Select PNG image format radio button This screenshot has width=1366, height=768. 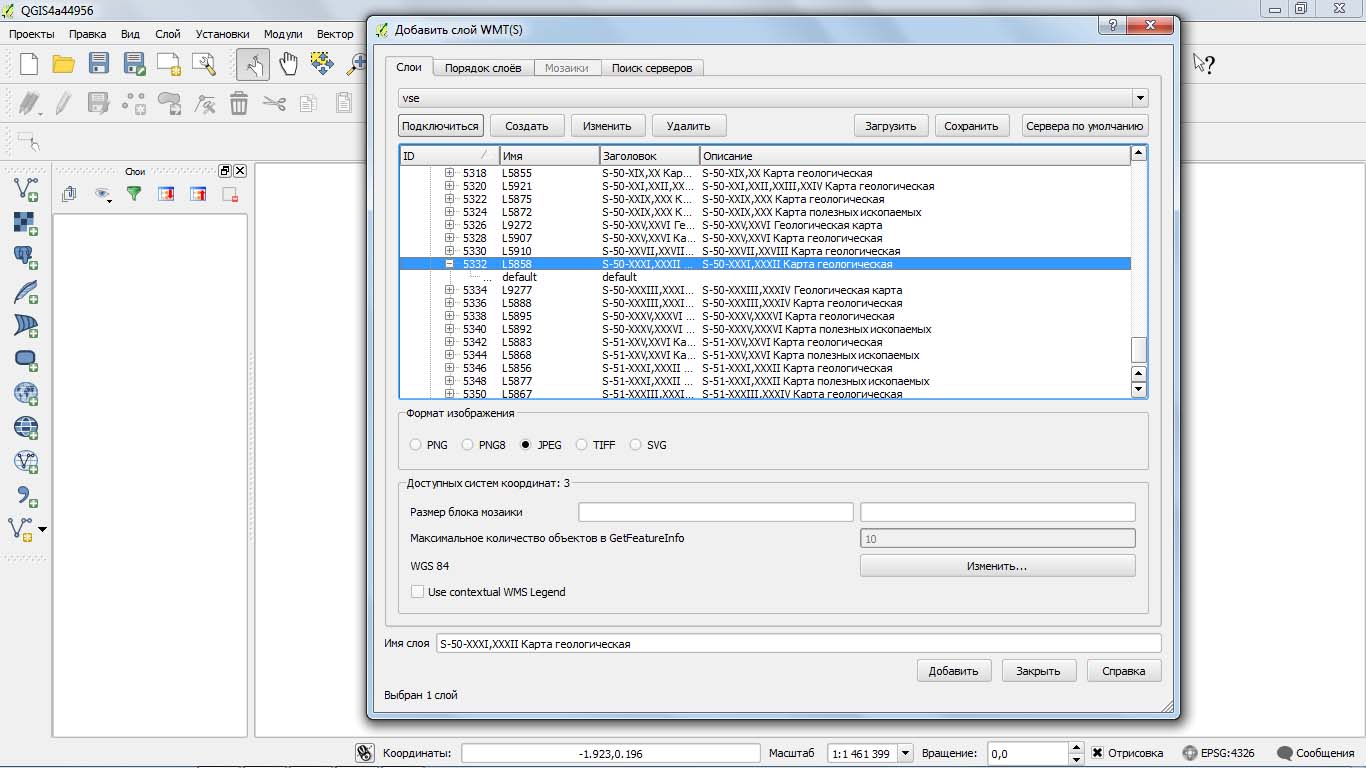416,445
